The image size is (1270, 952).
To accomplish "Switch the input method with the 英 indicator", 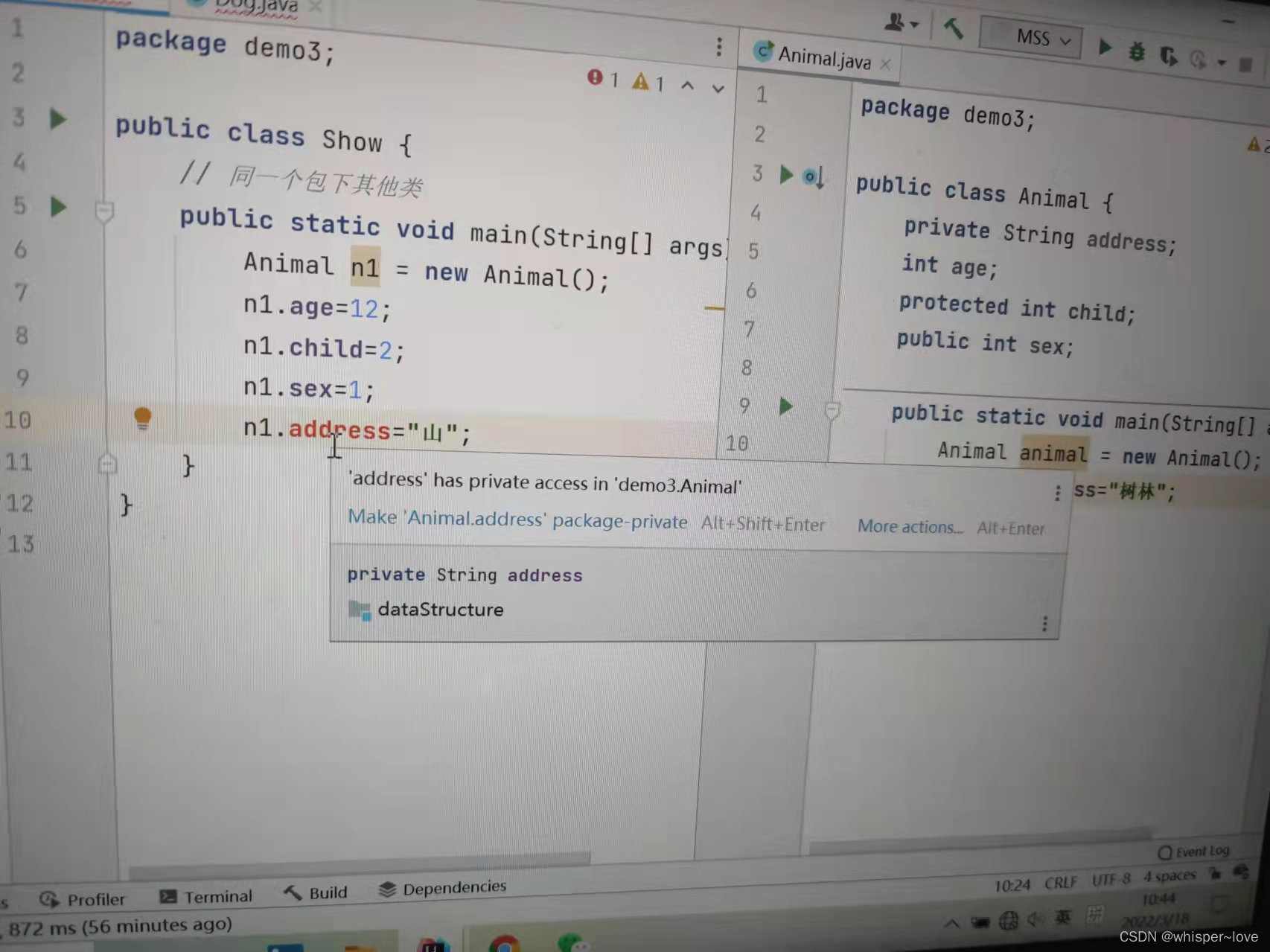I will coord(1062,918).
